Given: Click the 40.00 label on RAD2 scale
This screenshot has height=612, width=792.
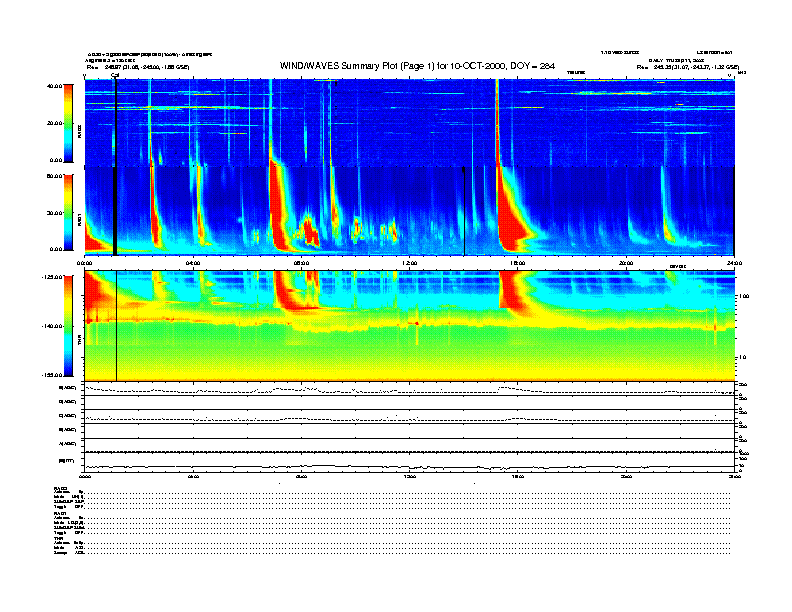Looking at the screenshot, I should tap(54, 86).
